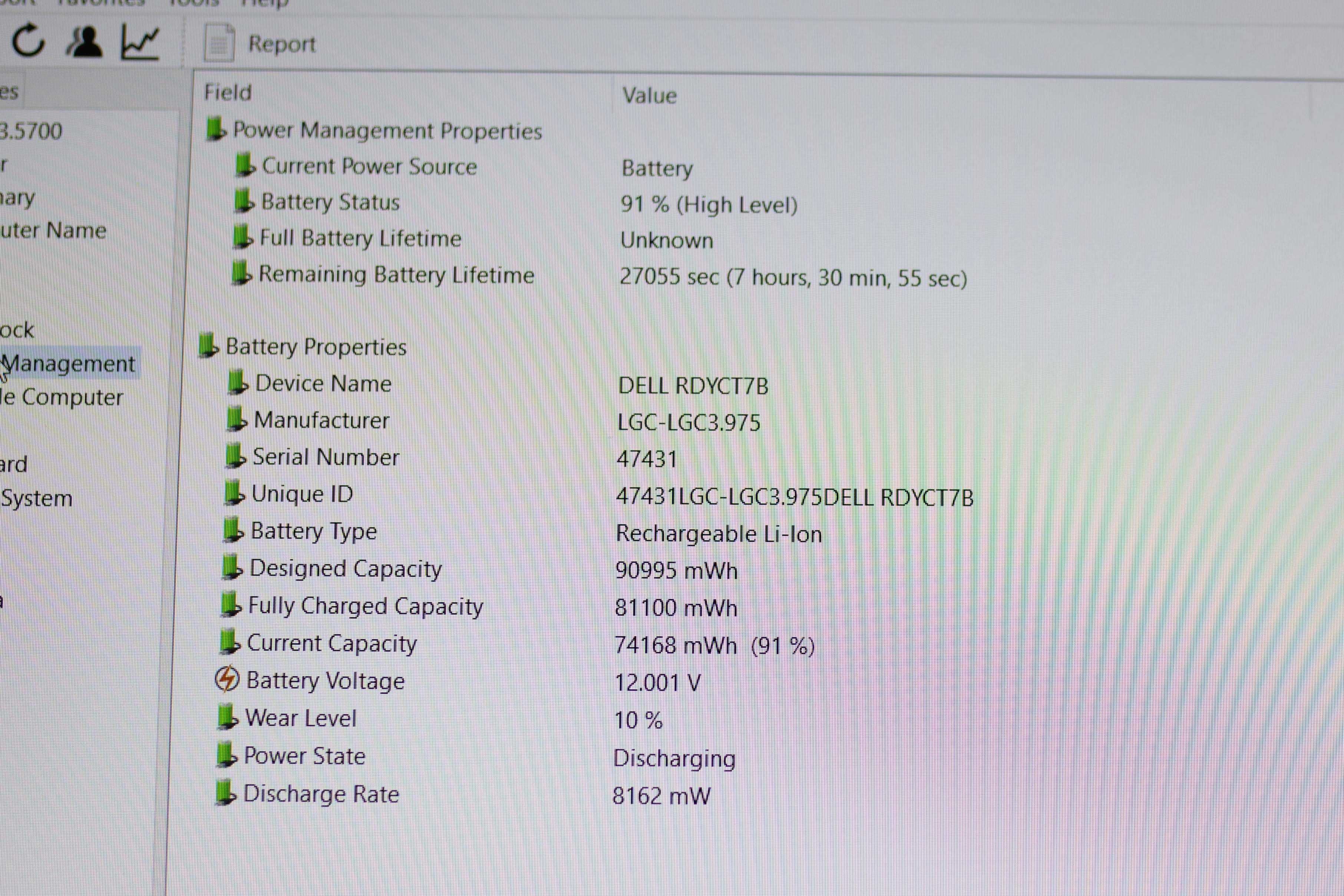Select the Remaining Battery Lifetime field
This screenshot has width=1344, height=896.
pyautogui.click(x=397, y=275)
